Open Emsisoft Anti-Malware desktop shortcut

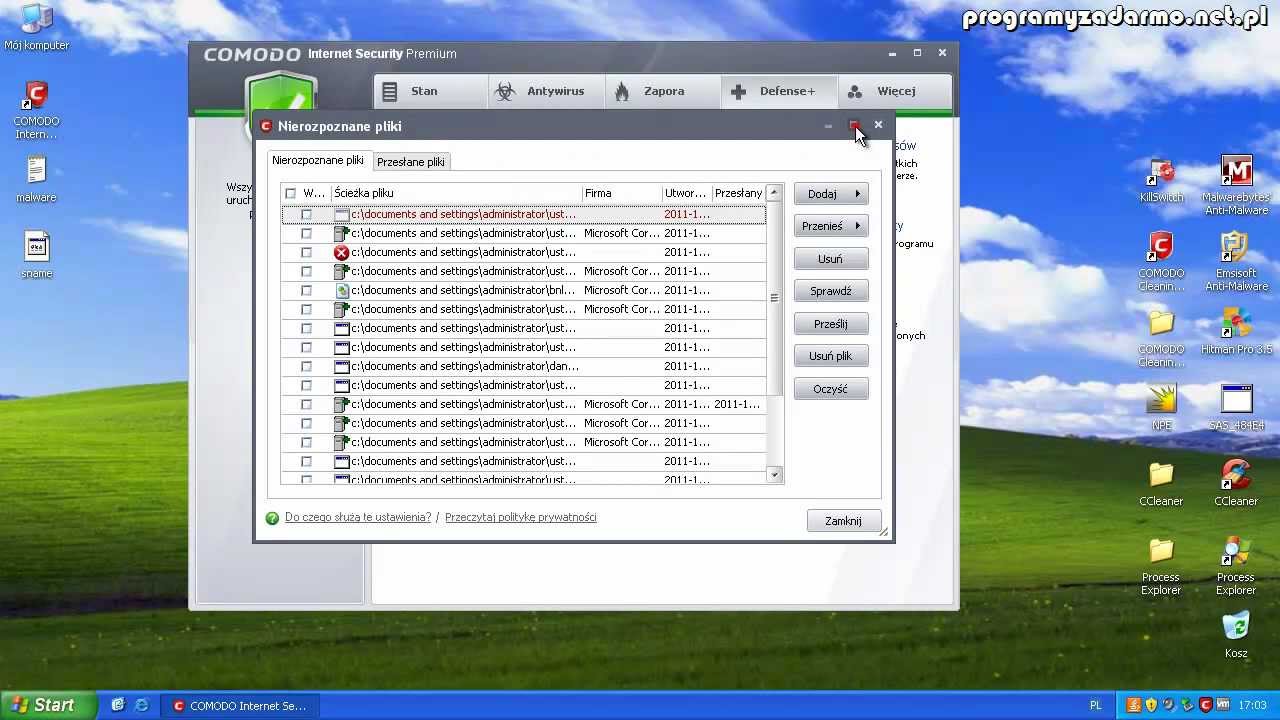coord(1236,262)
